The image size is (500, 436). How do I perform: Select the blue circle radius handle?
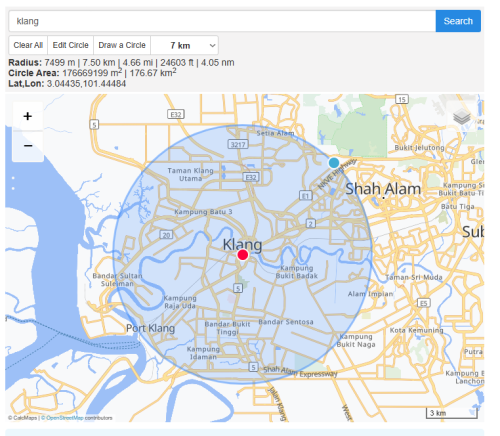(334, 163)
